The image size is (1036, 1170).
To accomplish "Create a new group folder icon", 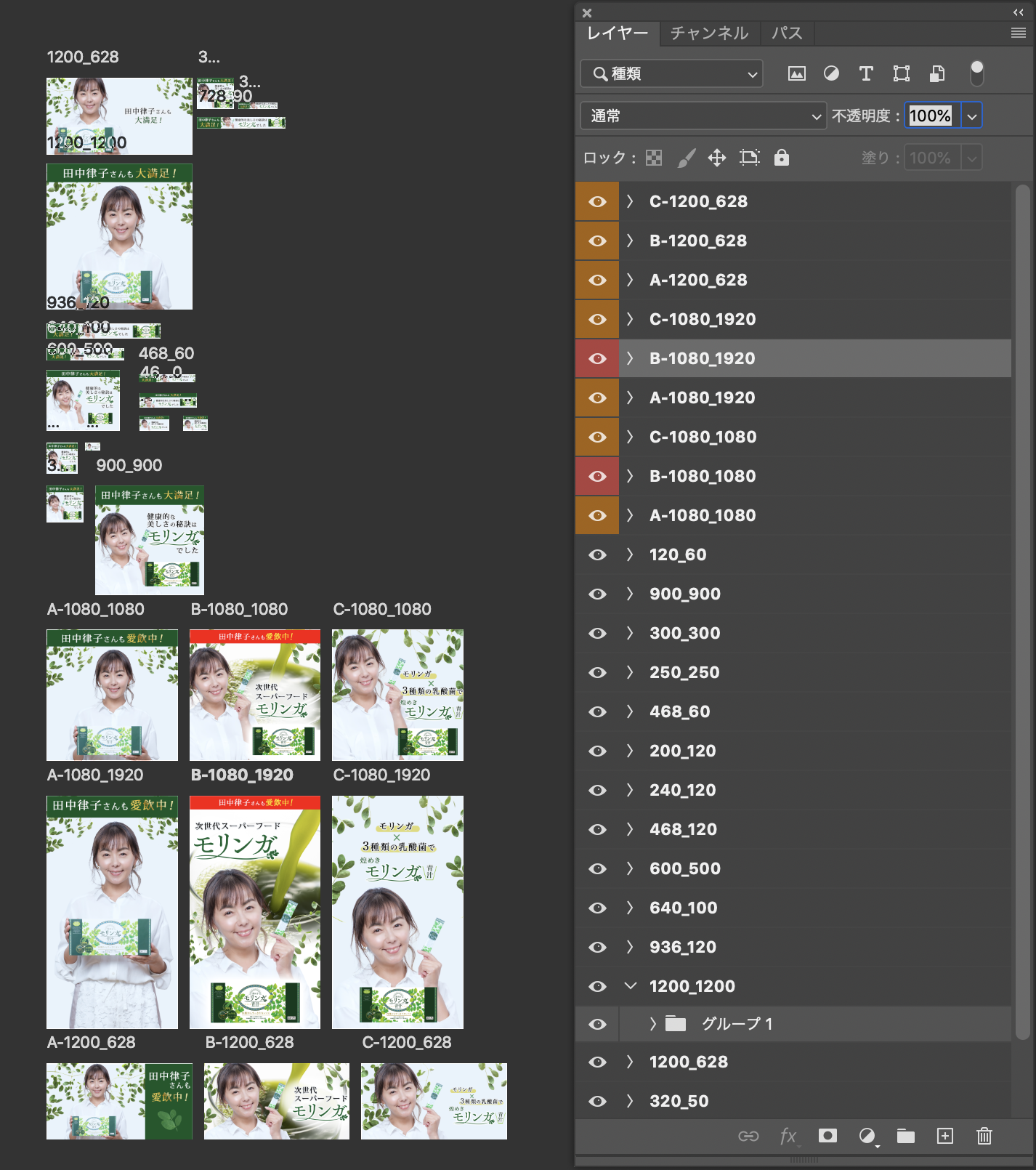I will pos(906,1136).
